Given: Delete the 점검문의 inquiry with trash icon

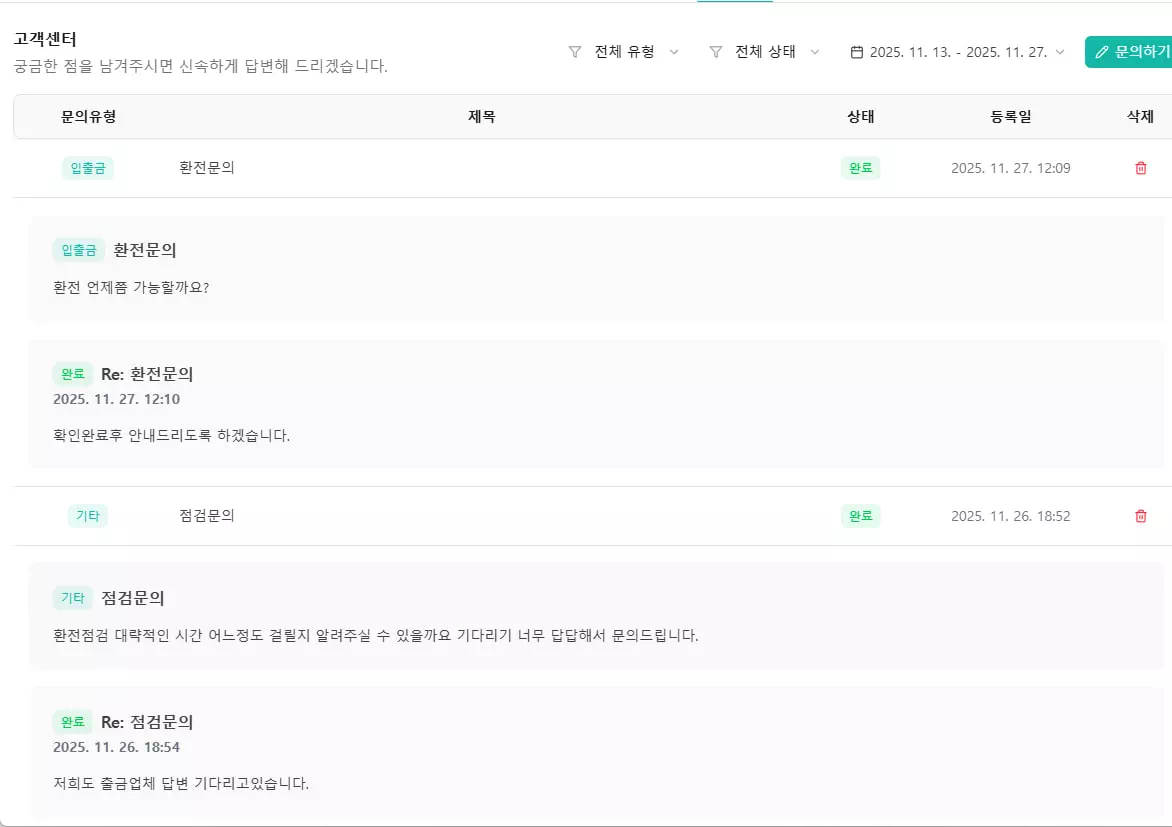Looking at the screenshot, I should [x=1141, y=516].
